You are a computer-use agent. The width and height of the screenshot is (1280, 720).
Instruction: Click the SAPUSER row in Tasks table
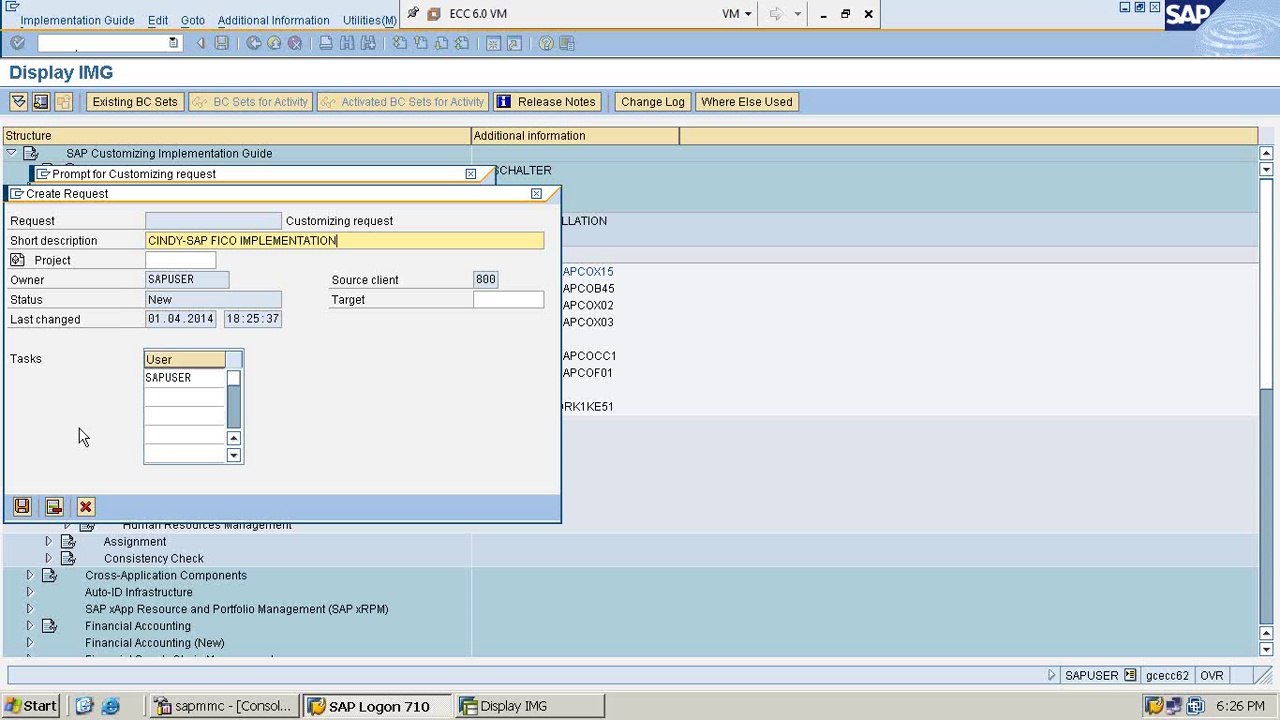[185, 378]
